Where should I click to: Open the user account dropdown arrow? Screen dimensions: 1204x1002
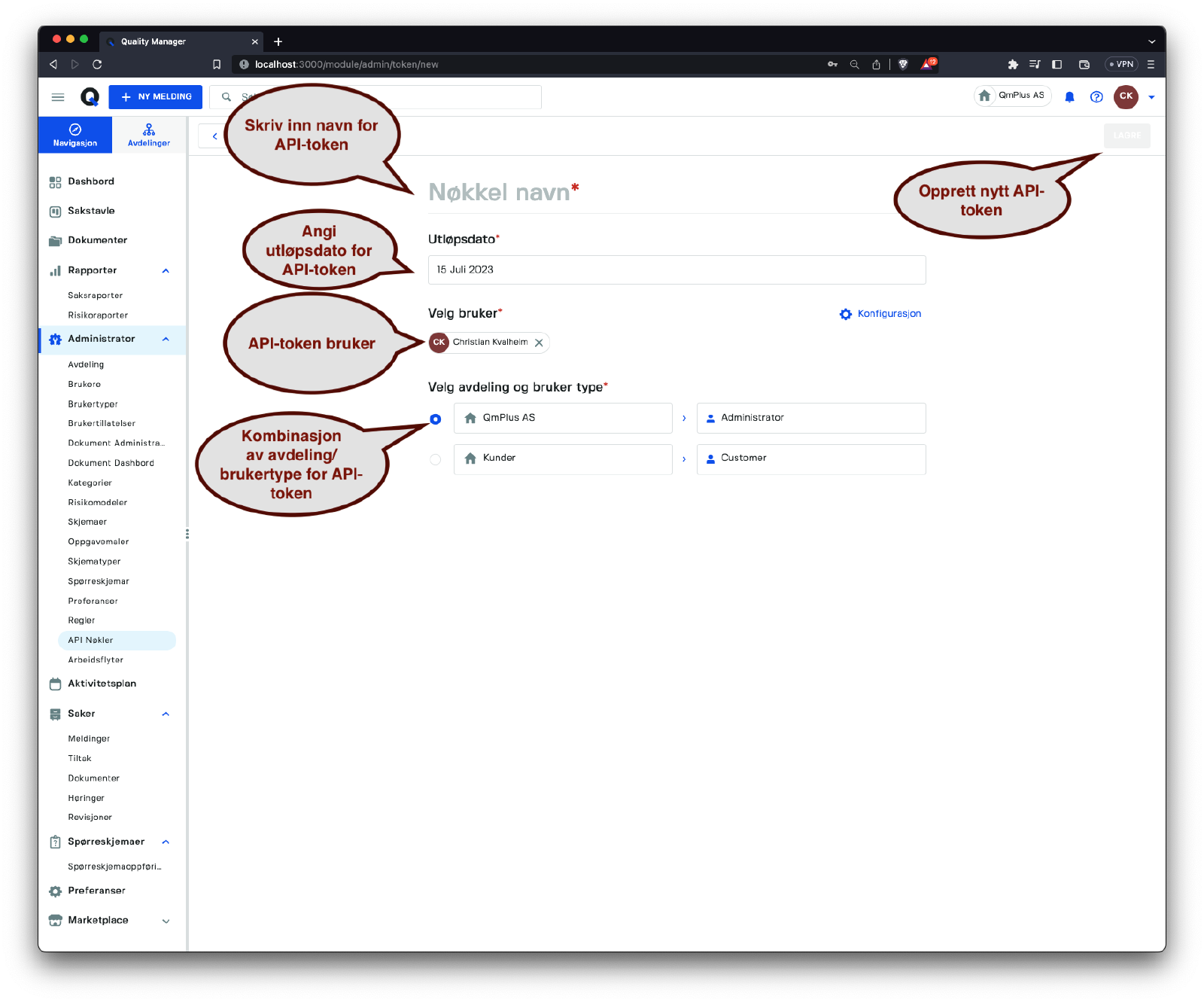click(x=1151, y=97)
